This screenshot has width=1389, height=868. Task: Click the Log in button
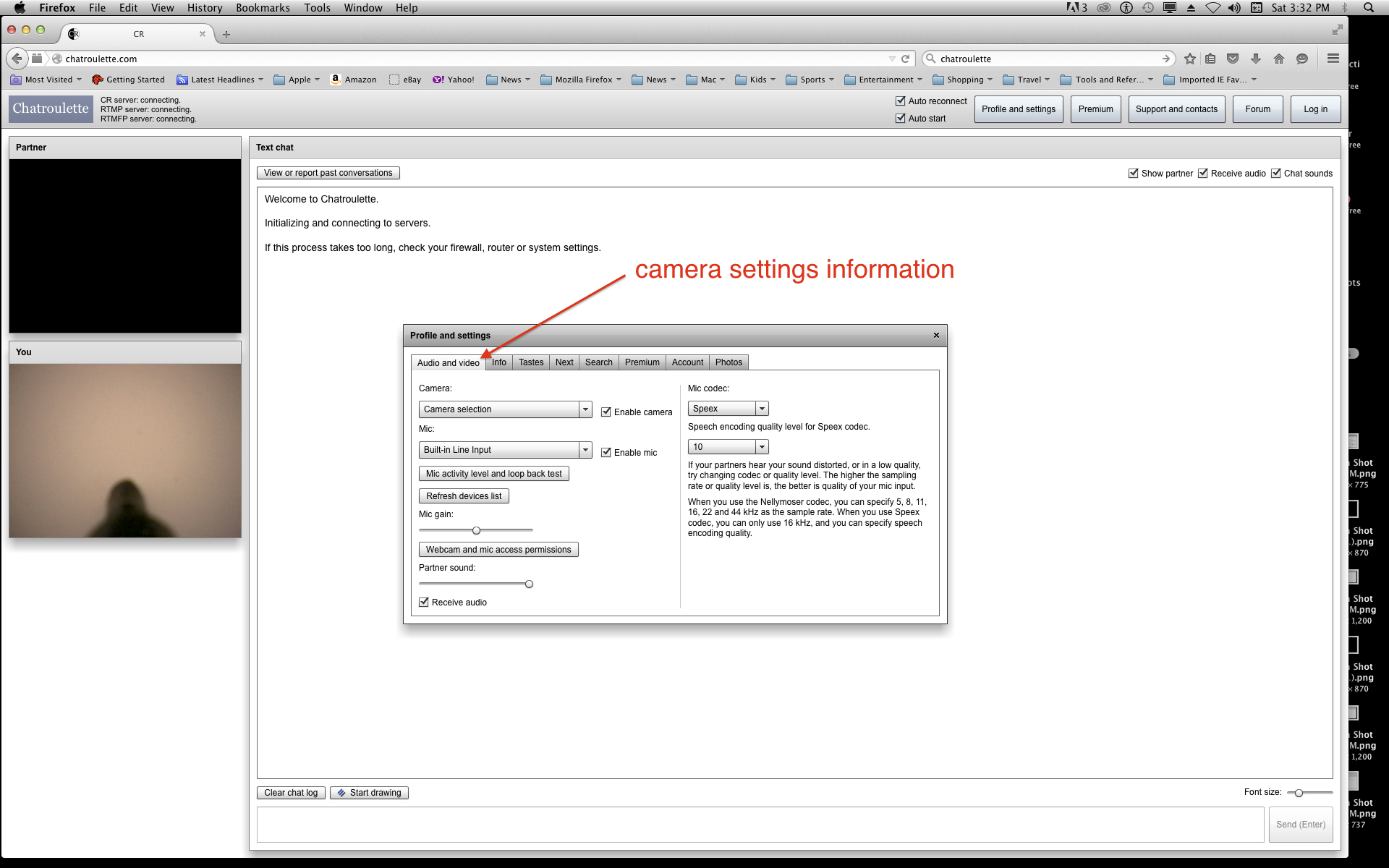[1315, 109]
